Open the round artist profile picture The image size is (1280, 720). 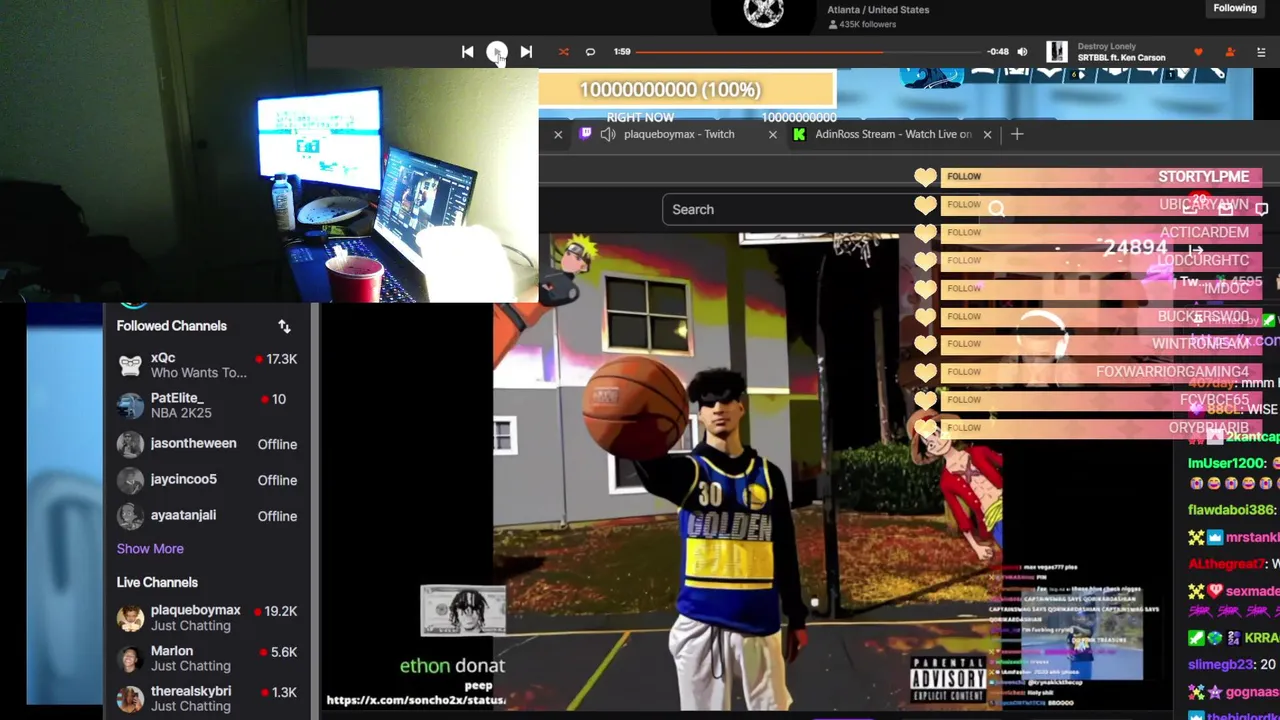click(764, 12)
